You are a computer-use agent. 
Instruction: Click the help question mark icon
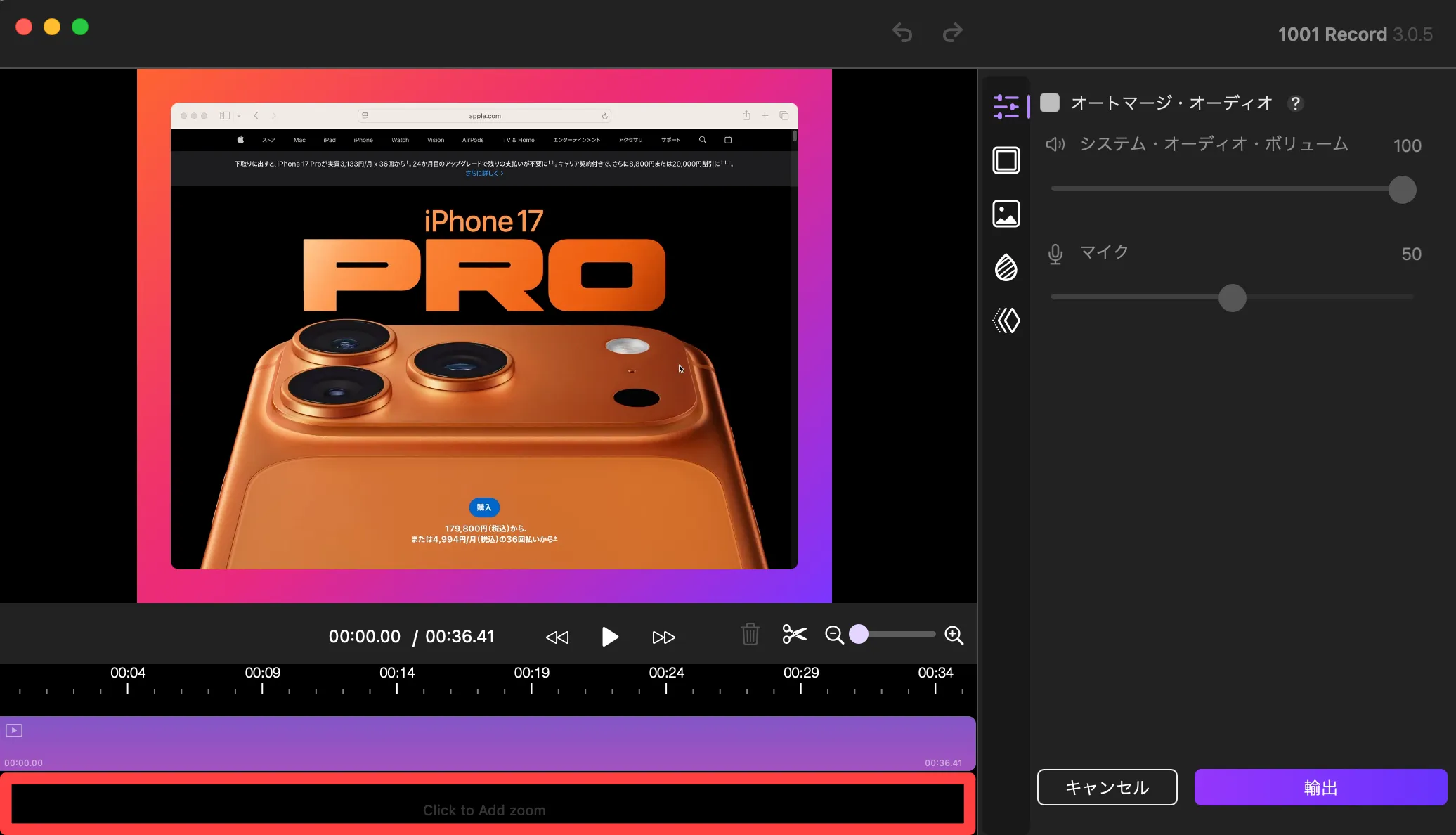pyautogui.click(x=1295, y=103)
